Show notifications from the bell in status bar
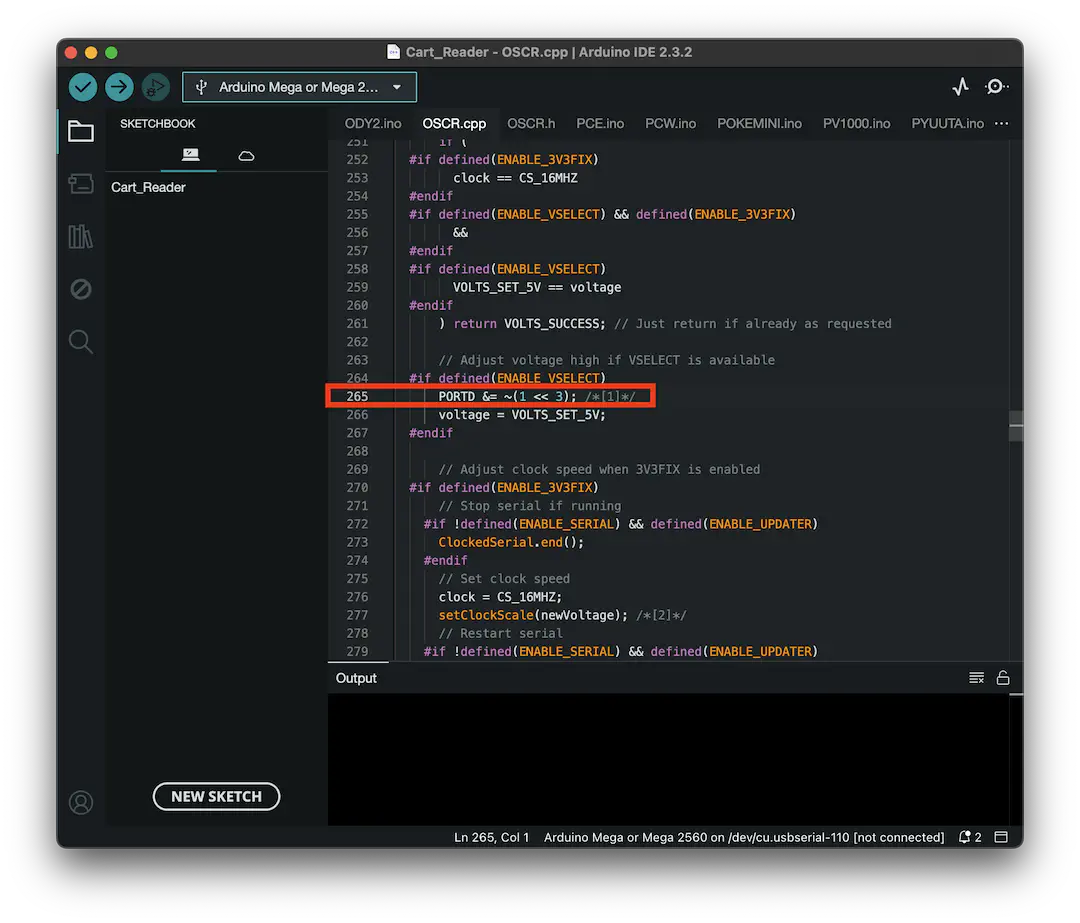Viewport: 1080px width, 923px height. tap(963, 837)
